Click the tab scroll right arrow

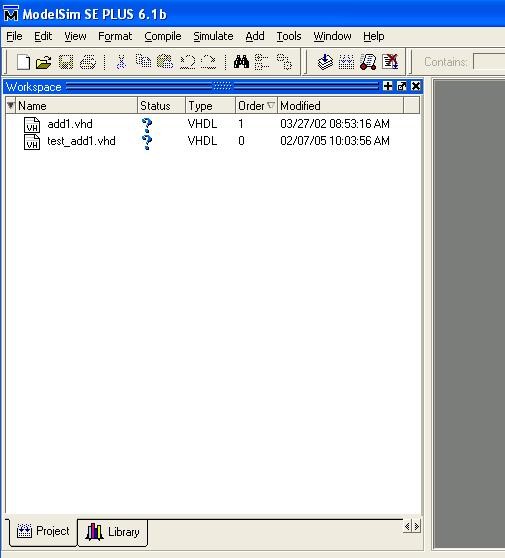[416, 526]
